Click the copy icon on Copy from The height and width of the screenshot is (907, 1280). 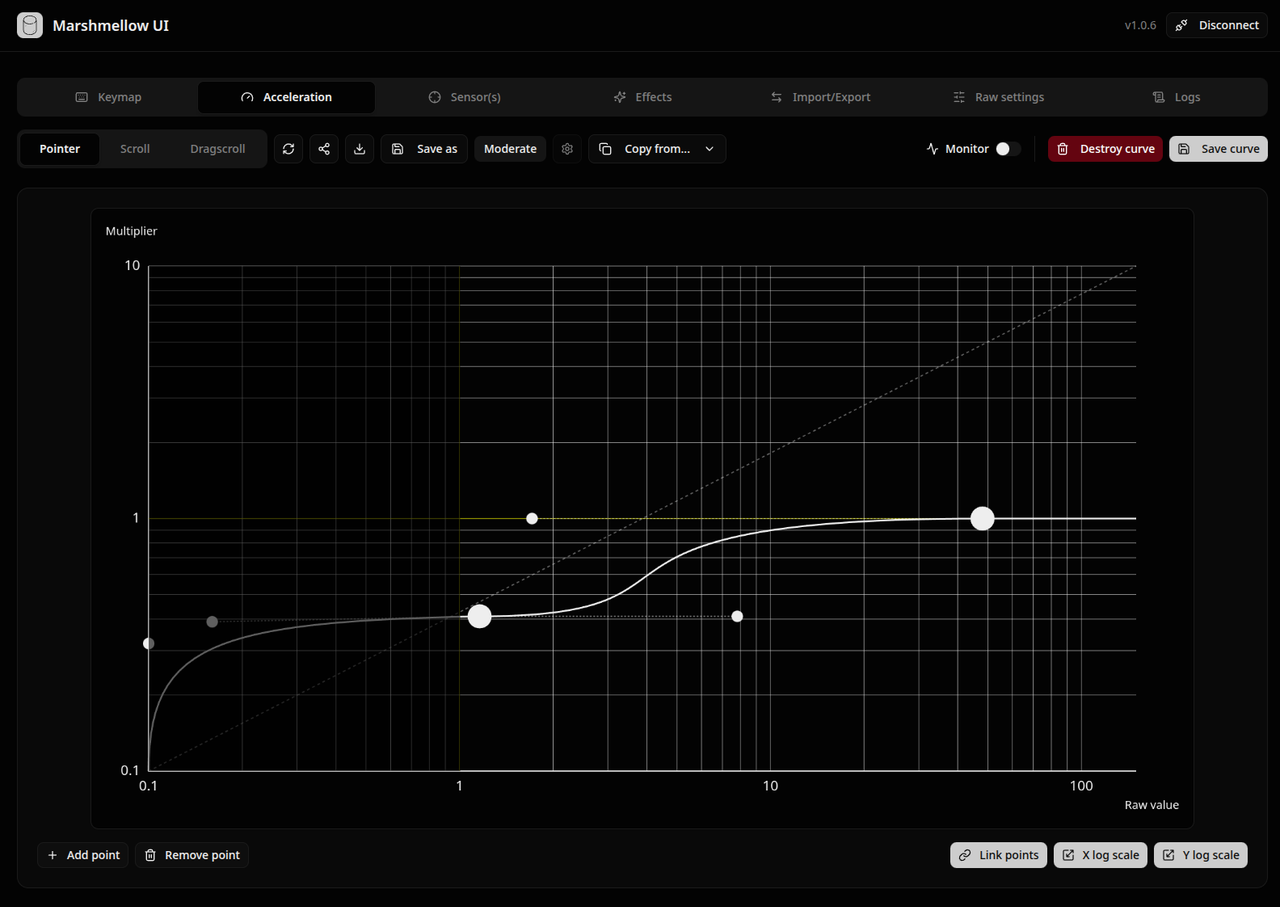pyautogui.click(x=605, y=149)
